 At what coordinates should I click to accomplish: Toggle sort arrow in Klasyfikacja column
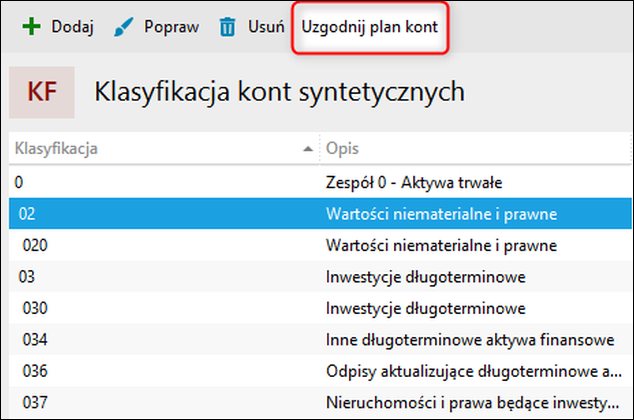[308, 149]
